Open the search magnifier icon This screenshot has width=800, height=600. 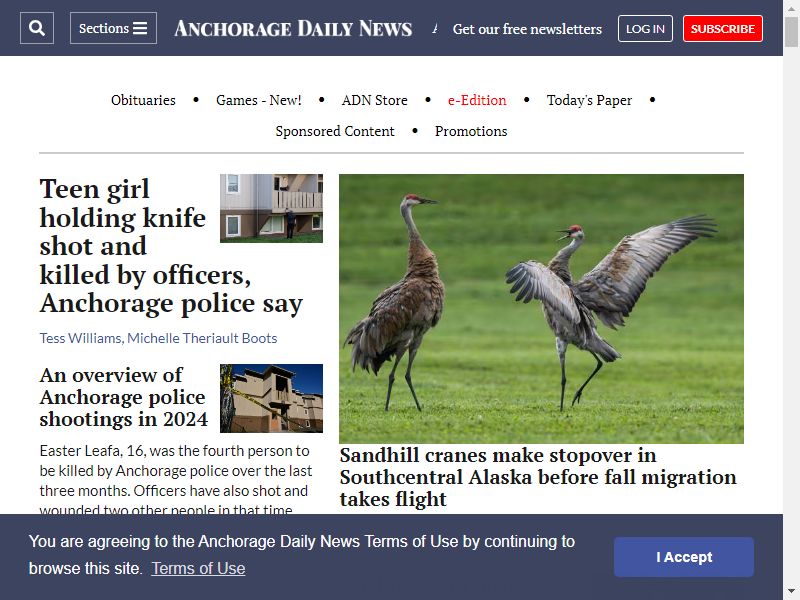pyautogui.click(x=37, y=28)
